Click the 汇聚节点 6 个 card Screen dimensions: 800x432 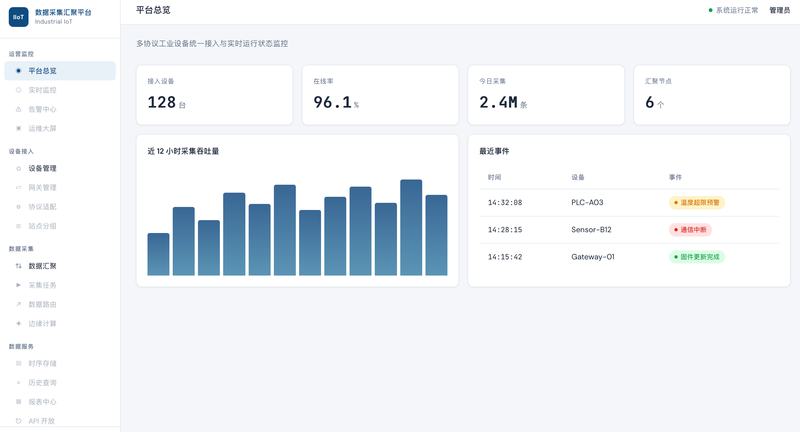point(712,95)
